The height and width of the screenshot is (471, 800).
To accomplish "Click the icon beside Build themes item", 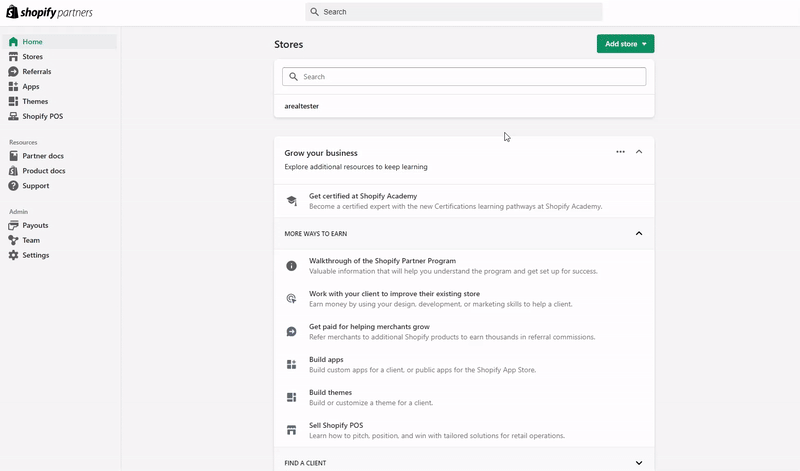I will (x=291, y=397).
